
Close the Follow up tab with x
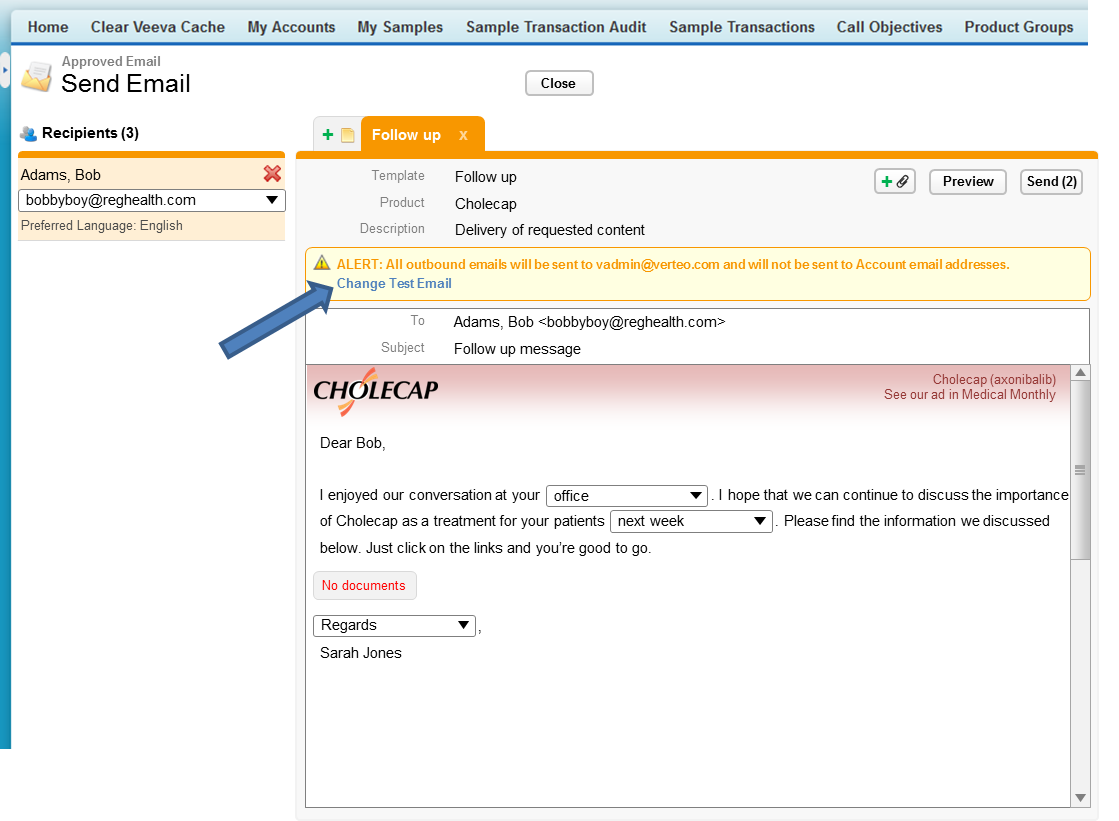pyautogui.click(x=463, y=135)
